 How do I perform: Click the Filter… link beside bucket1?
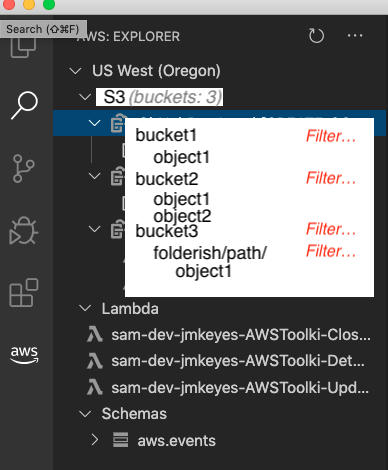(x=331, y=136)
